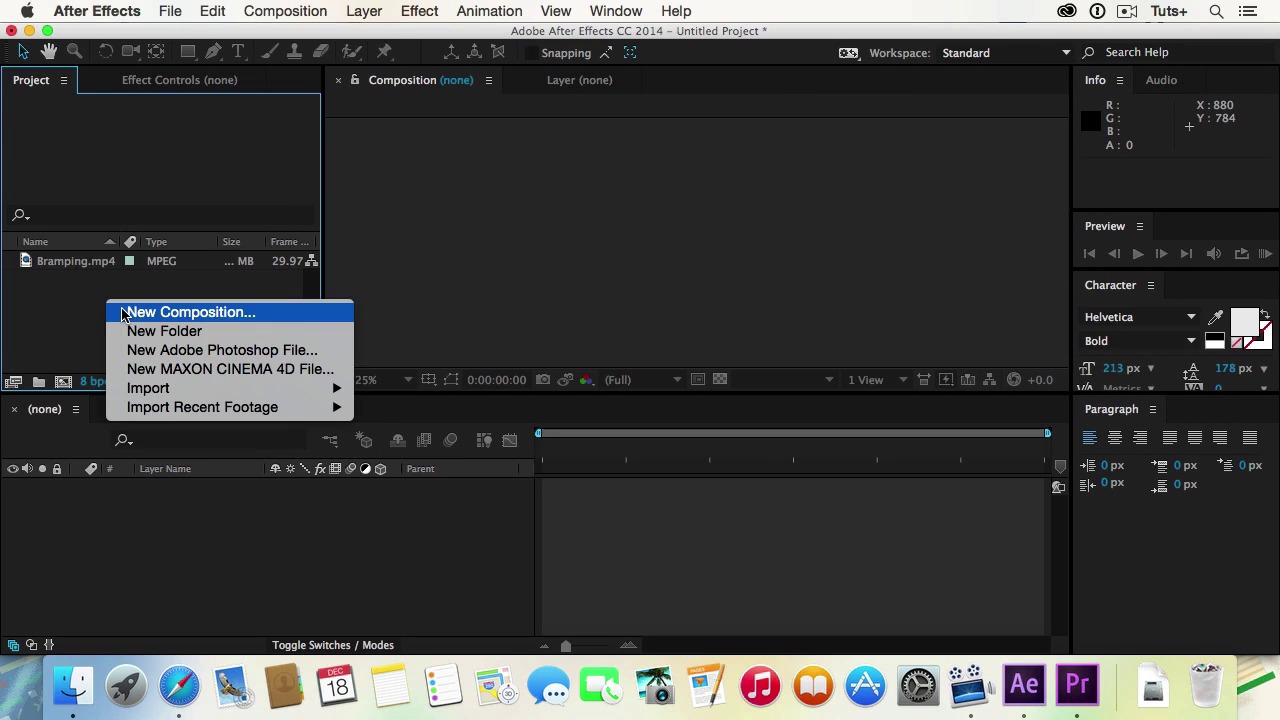The height and width of the screenshot is (720, 1280).
Task: Click the new composition icon in Project footer
Action: tap(63, 382)
